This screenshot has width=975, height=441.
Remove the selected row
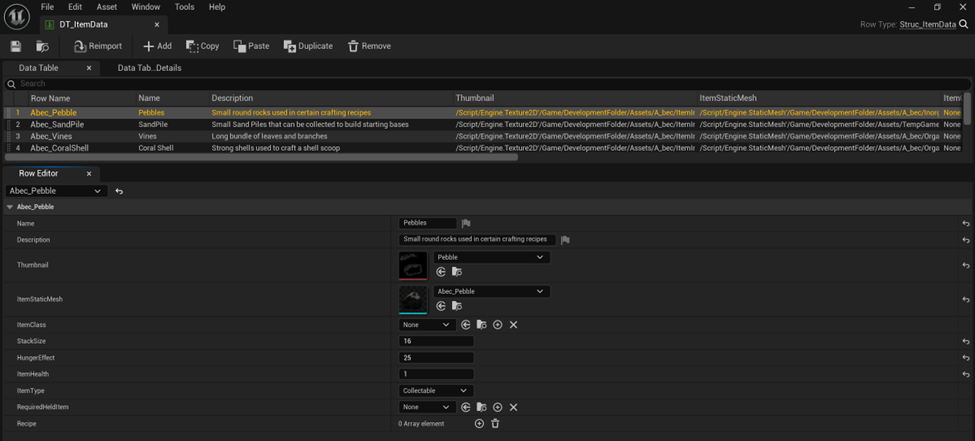(x=368, y=46)
